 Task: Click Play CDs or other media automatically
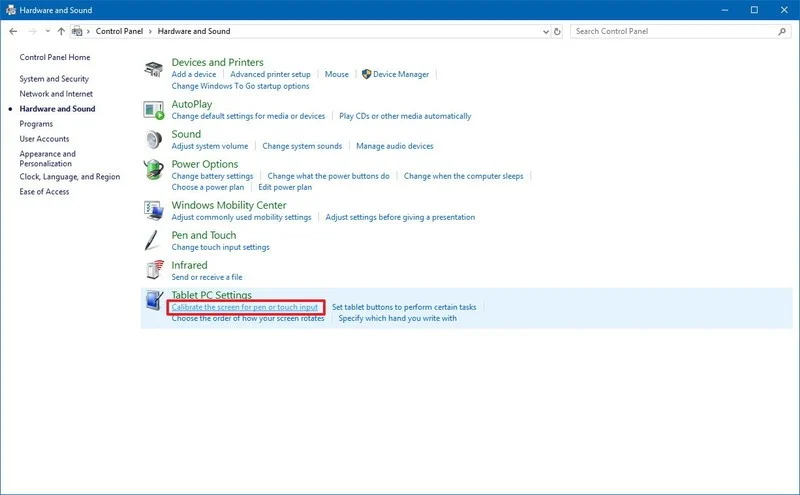[405, 116]
